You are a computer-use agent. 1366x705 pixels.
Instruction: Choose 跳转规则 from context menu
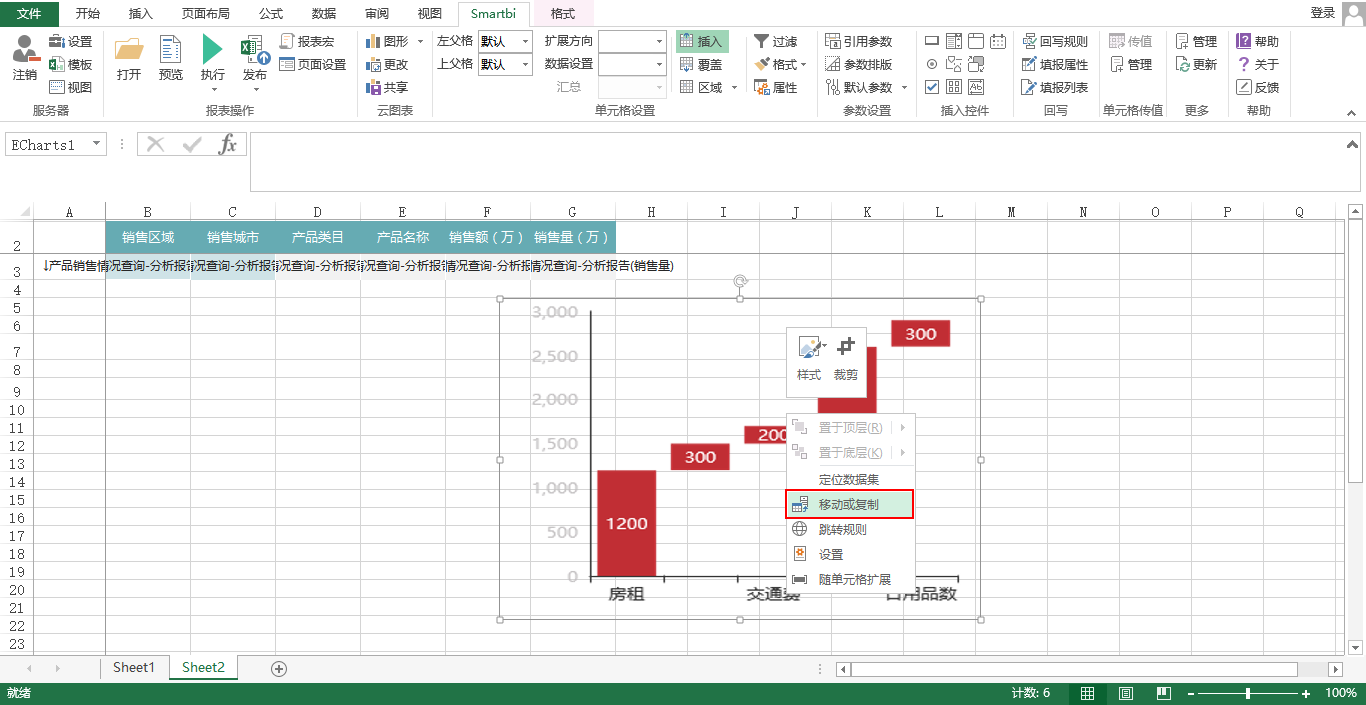tap(850, 530)
